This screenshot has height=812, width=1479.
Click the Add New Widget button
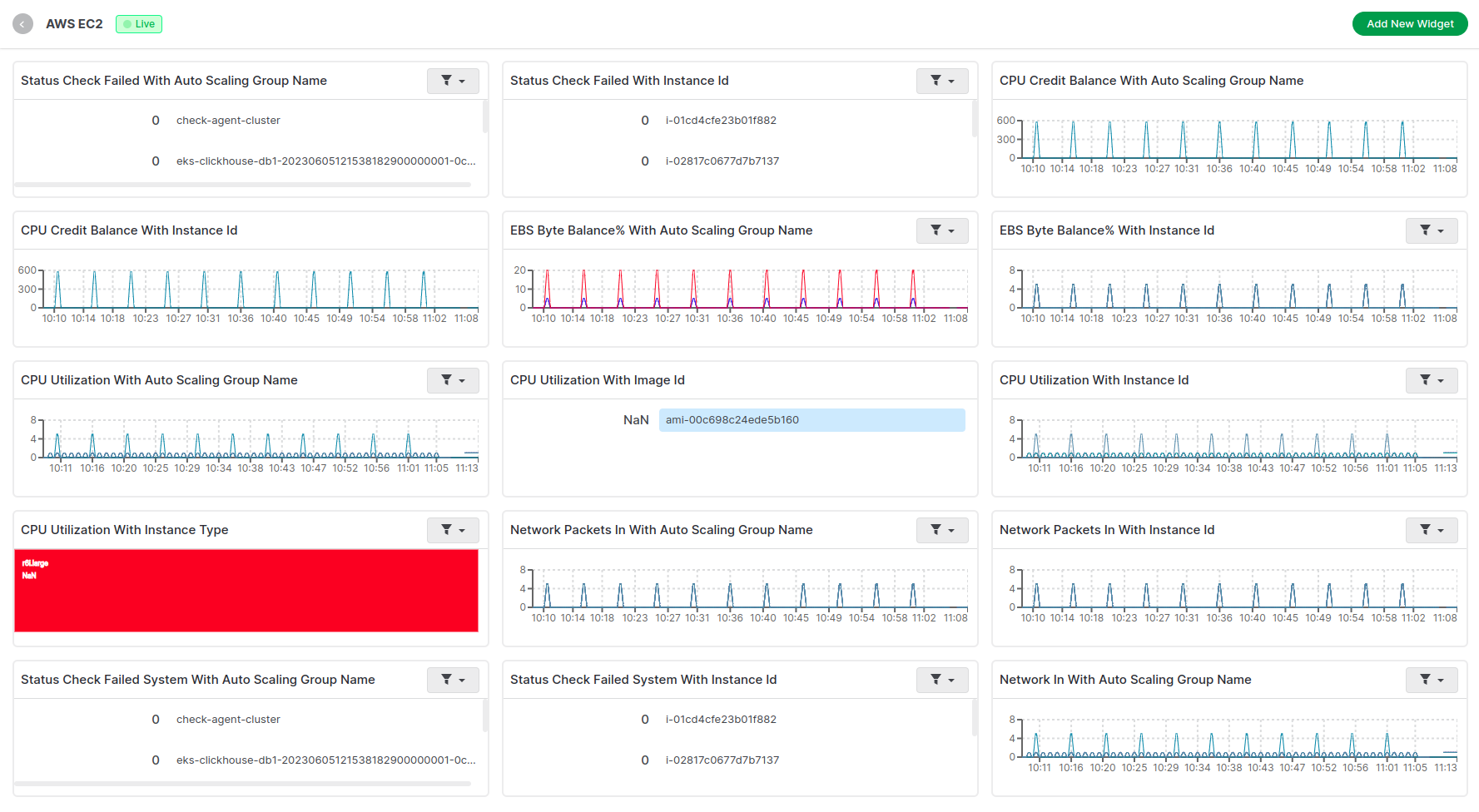tap(1410, 24)
